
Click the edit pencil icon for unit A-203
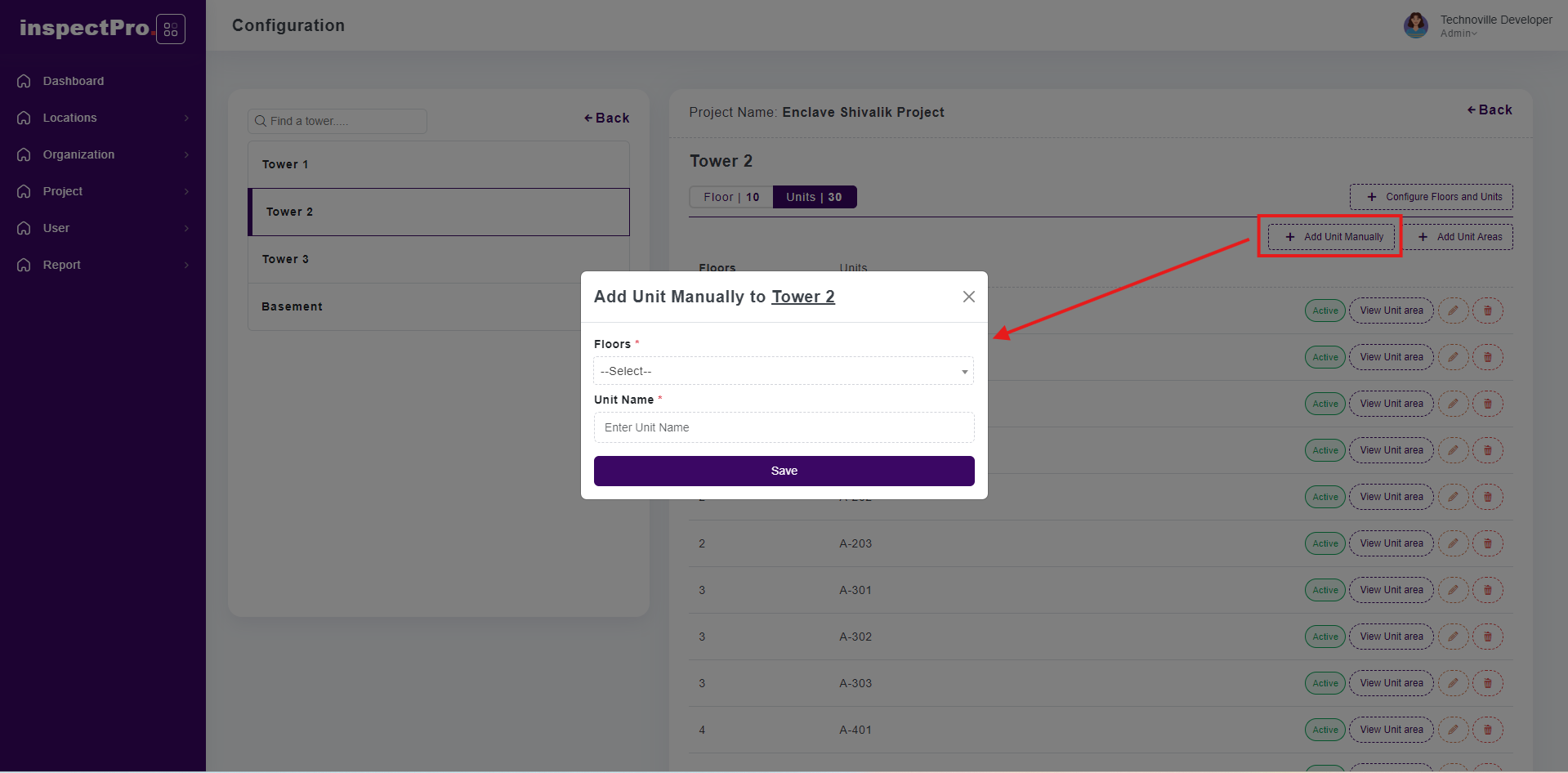pyautogui.click(x=1453, y=543)
